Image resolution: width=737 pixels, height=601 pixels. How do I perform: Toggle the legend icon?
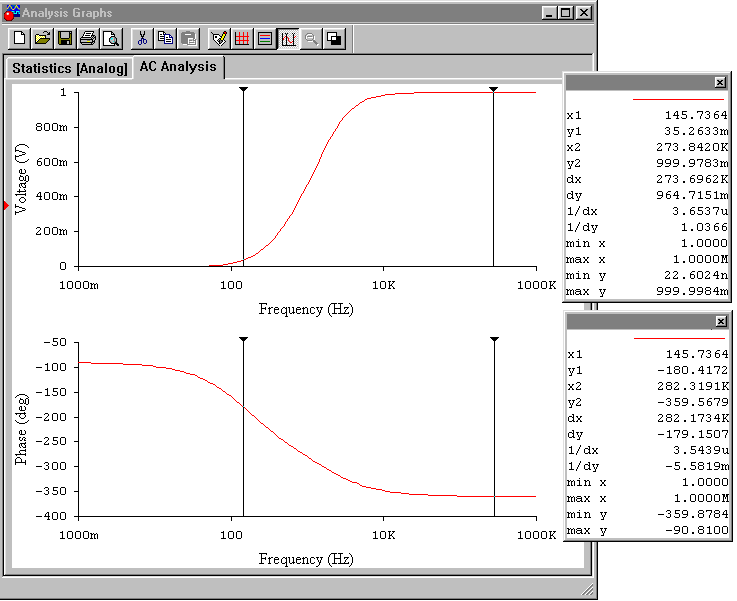pos(265,38)
